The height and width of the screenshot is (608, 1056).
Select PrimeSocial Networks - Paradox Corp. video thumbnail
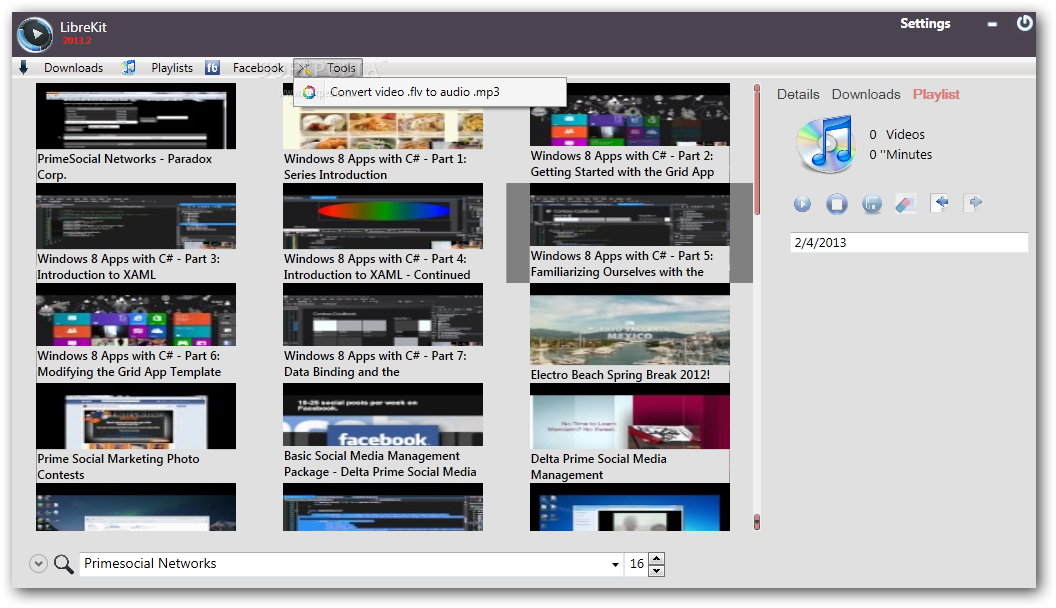(136, 116)
